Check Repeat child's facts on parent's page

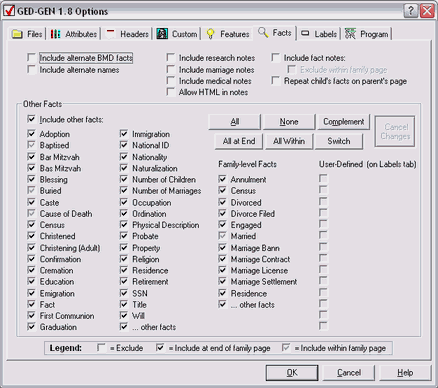tap(276, 81)
